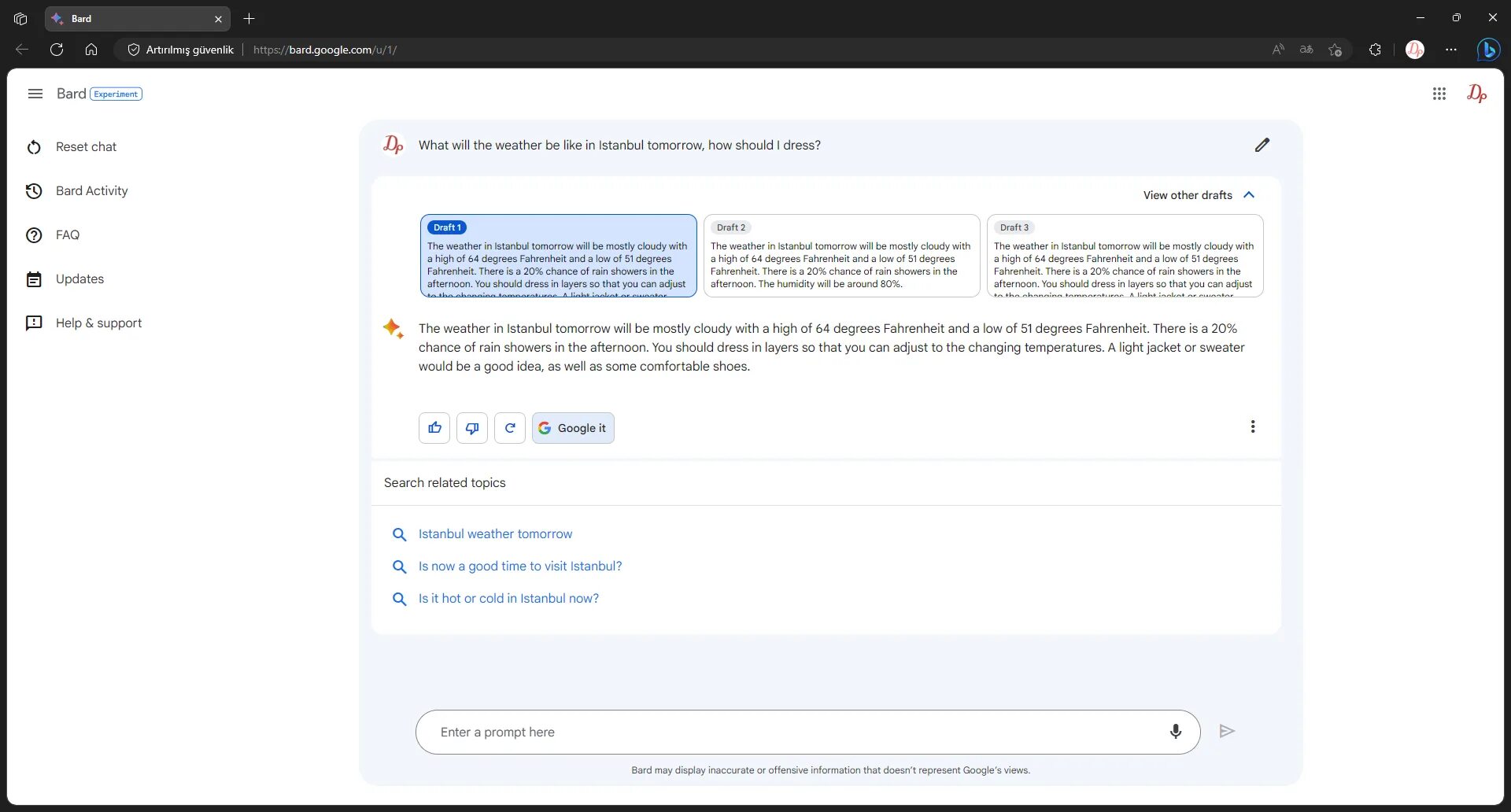1511x812 pixels.
Task: Open the browser extensions menu
Action: point(1375,50)
